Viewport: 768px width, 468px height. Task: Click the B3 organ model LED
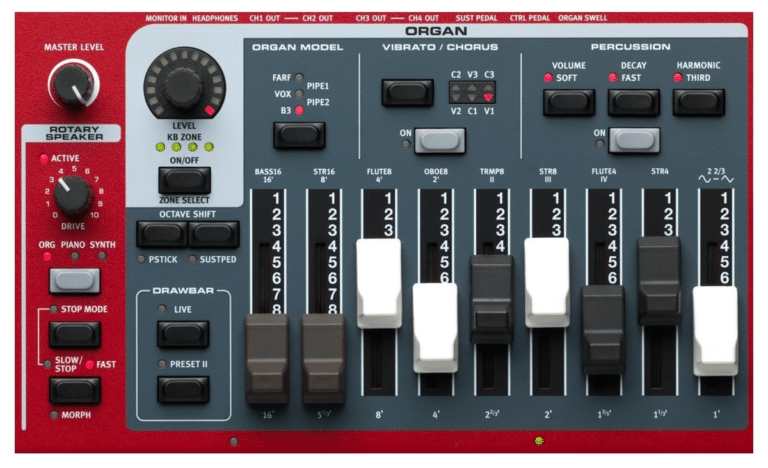(x=299, y=111)
